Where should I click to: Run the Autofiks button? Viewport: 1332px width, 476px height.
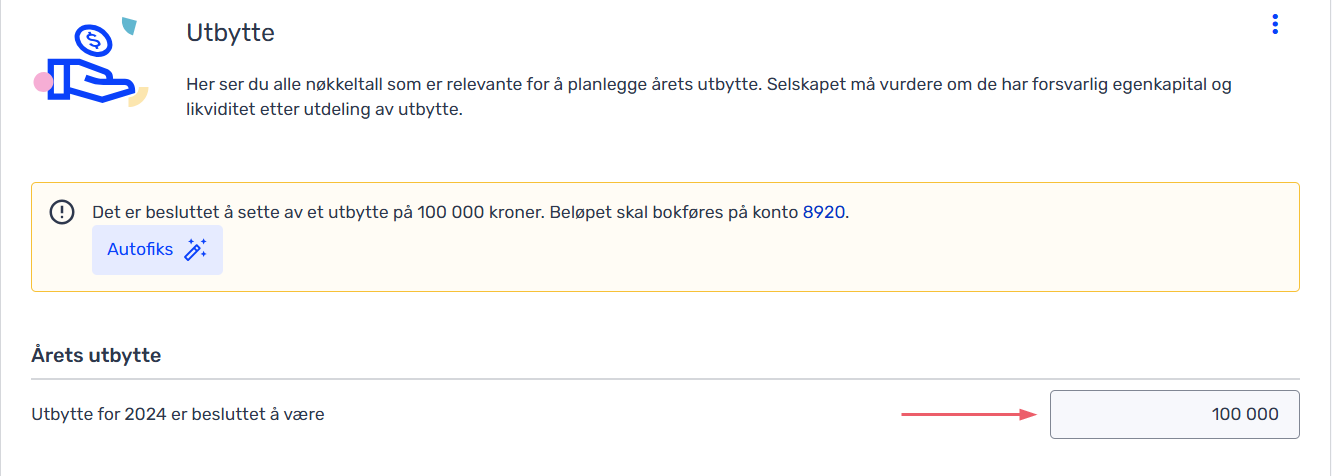157,250
